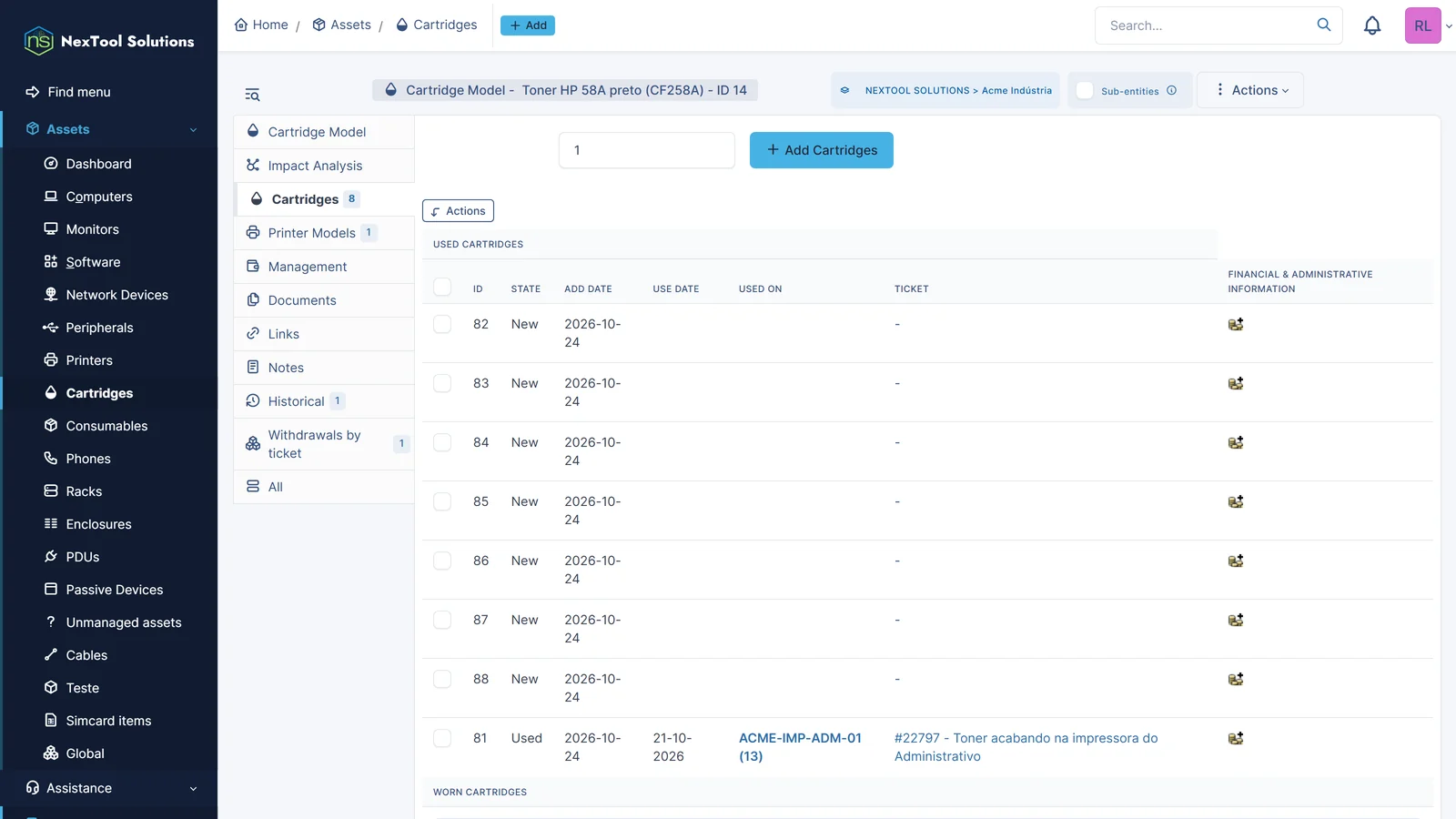Open Withdrawals by ticket tab
1456x819 pixels.
pos(324,444)
